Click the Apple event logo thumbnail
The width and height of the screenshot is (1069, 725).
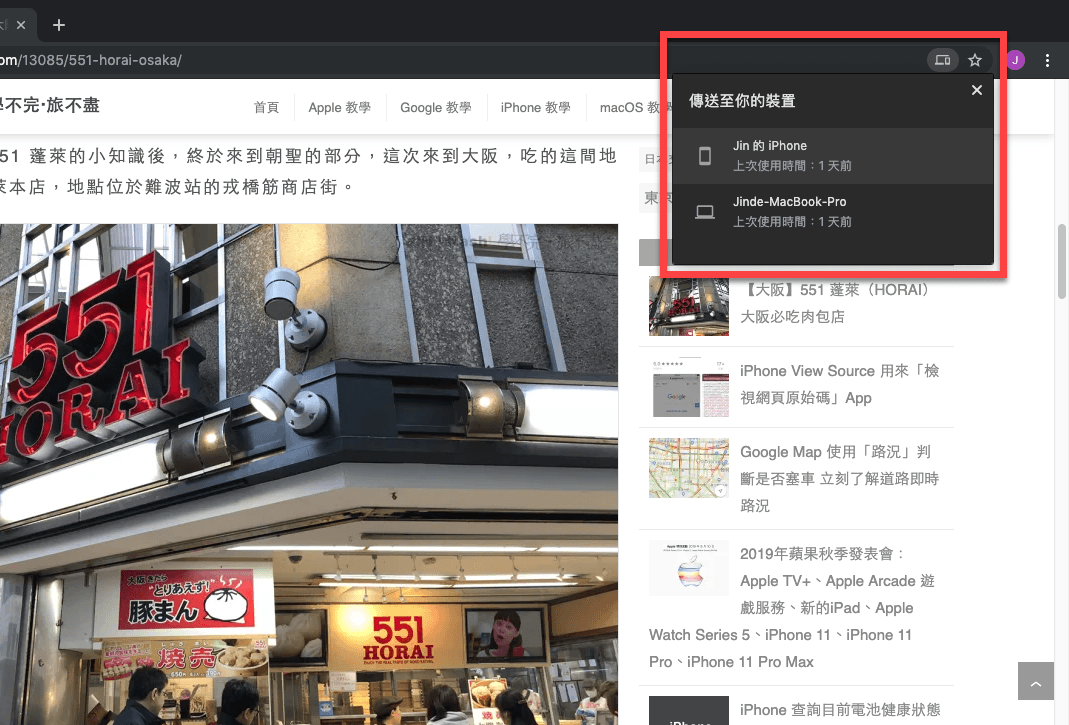pyautogui.click(x=689, y=569)
